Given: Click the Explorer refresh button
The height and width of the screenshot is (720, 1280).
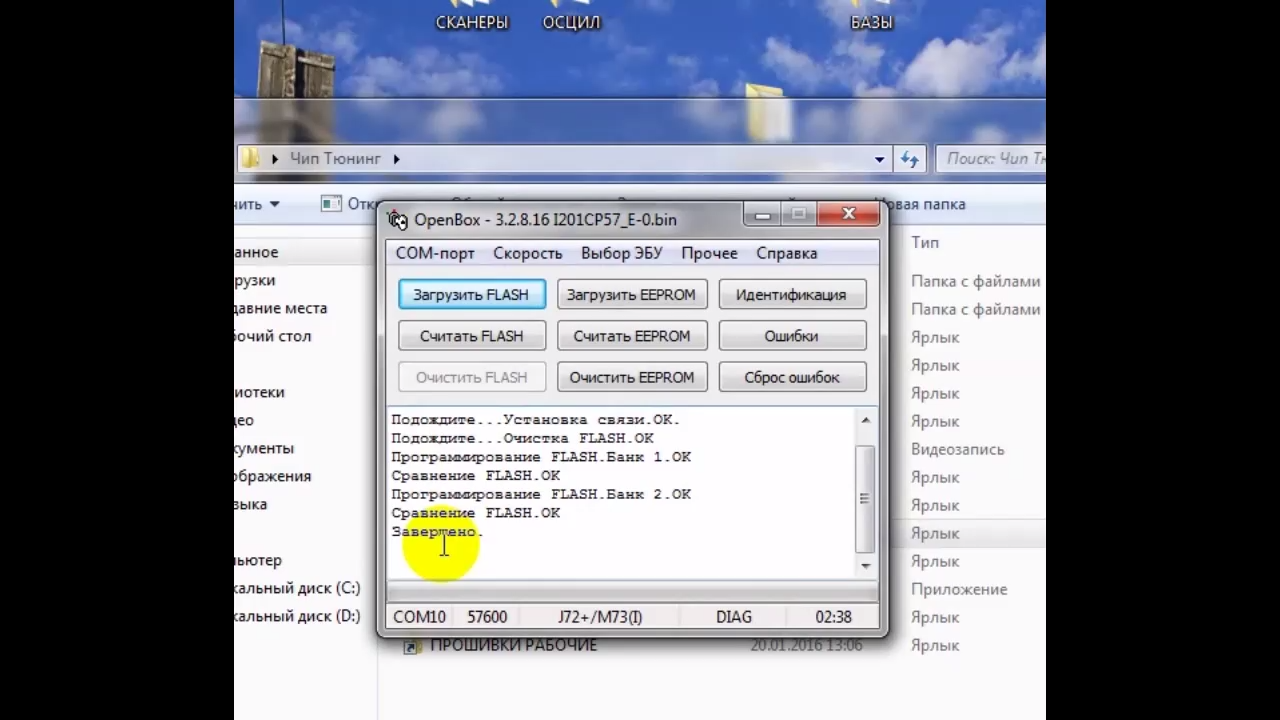Looking at the screenshot, I should 909,158.
